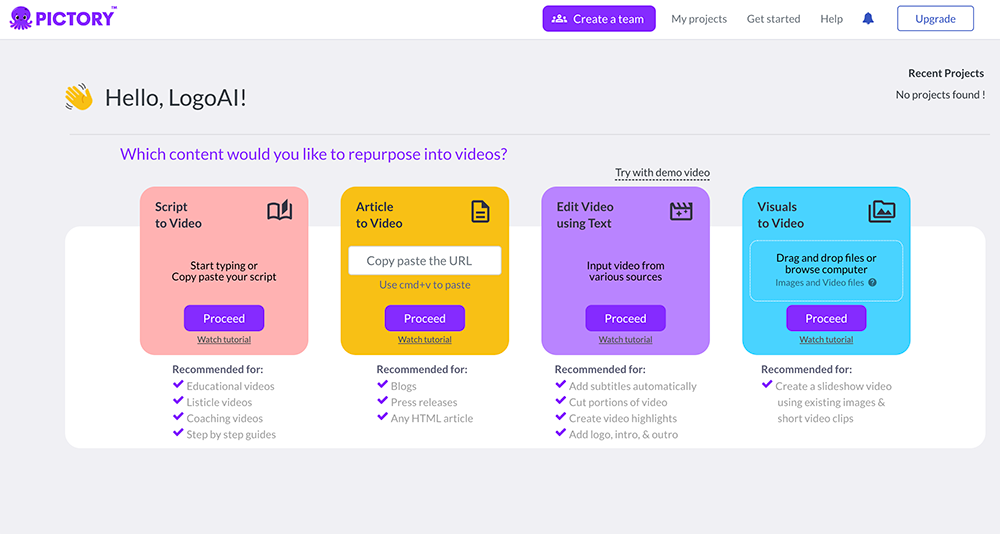Screen dimensions: 1000x534
Task: Click the Pictory octopus logo
Action: (21, 18)
